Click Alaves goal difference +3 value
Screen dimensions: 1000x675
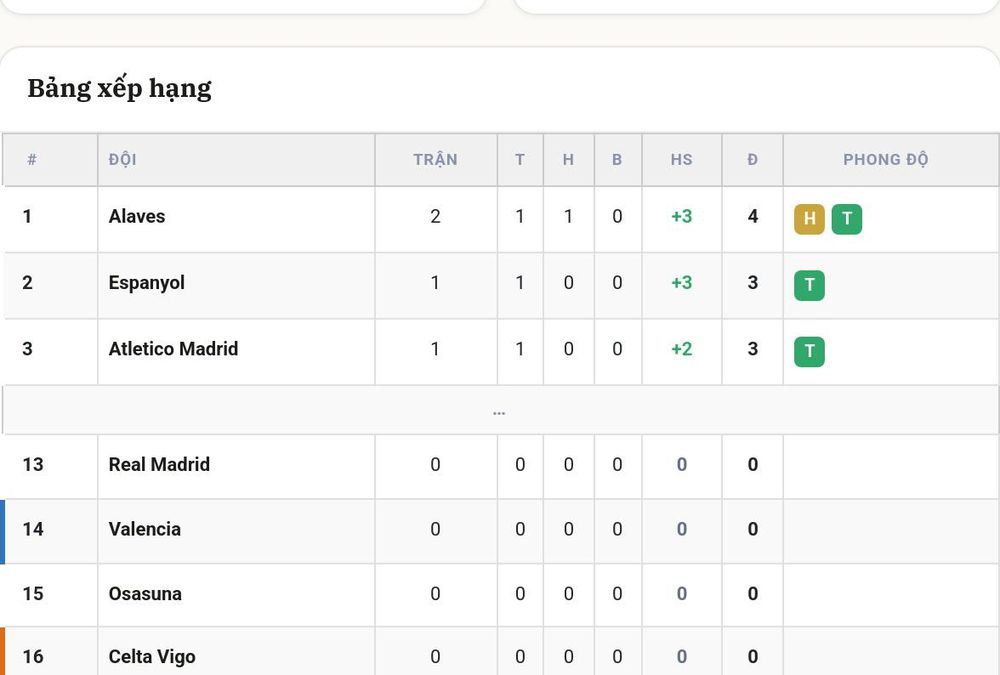(x=681, y=216)
